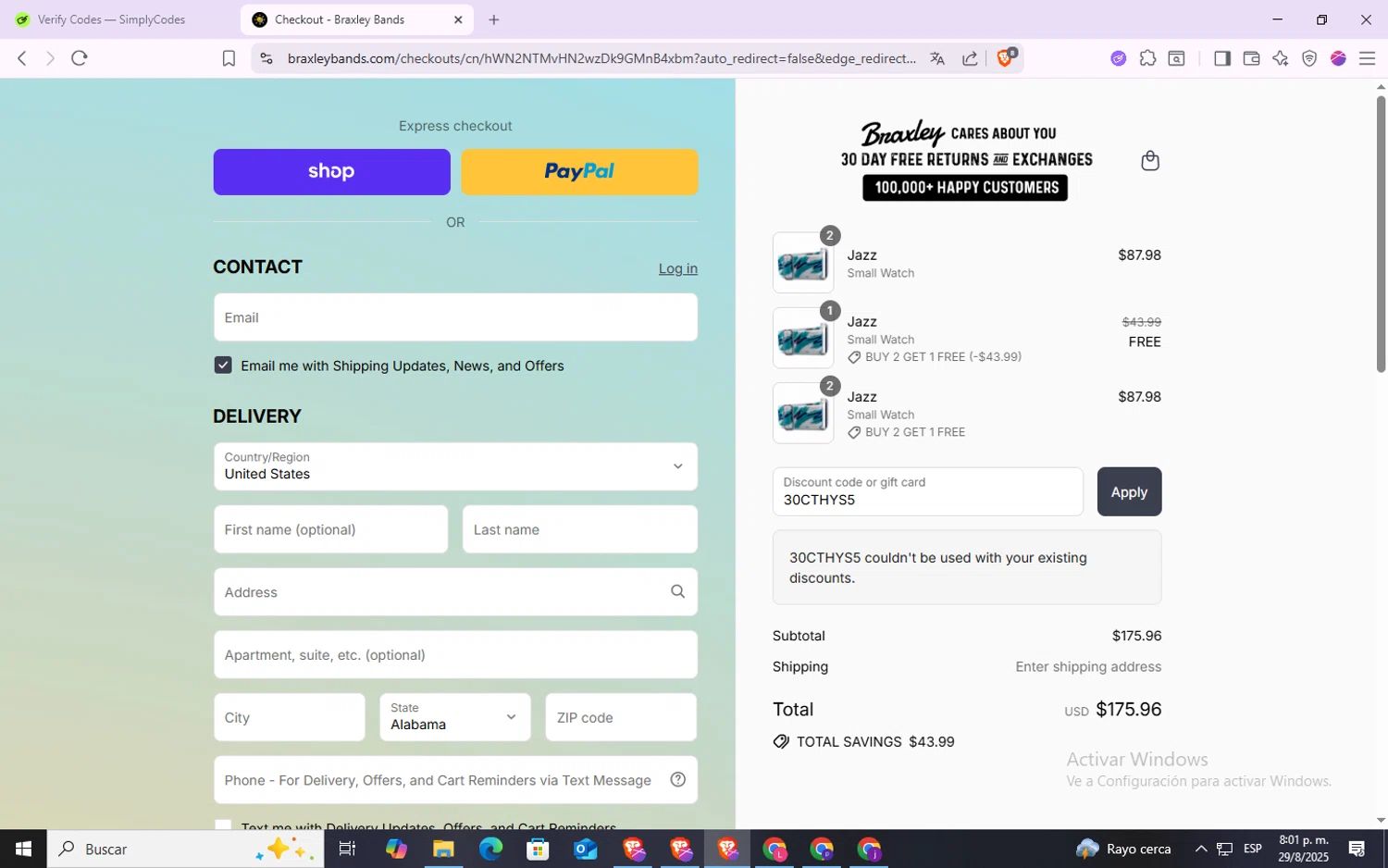Click the Discount code or gift card field
Screen dimensions: 1388x868
click(x=927, y=491)
